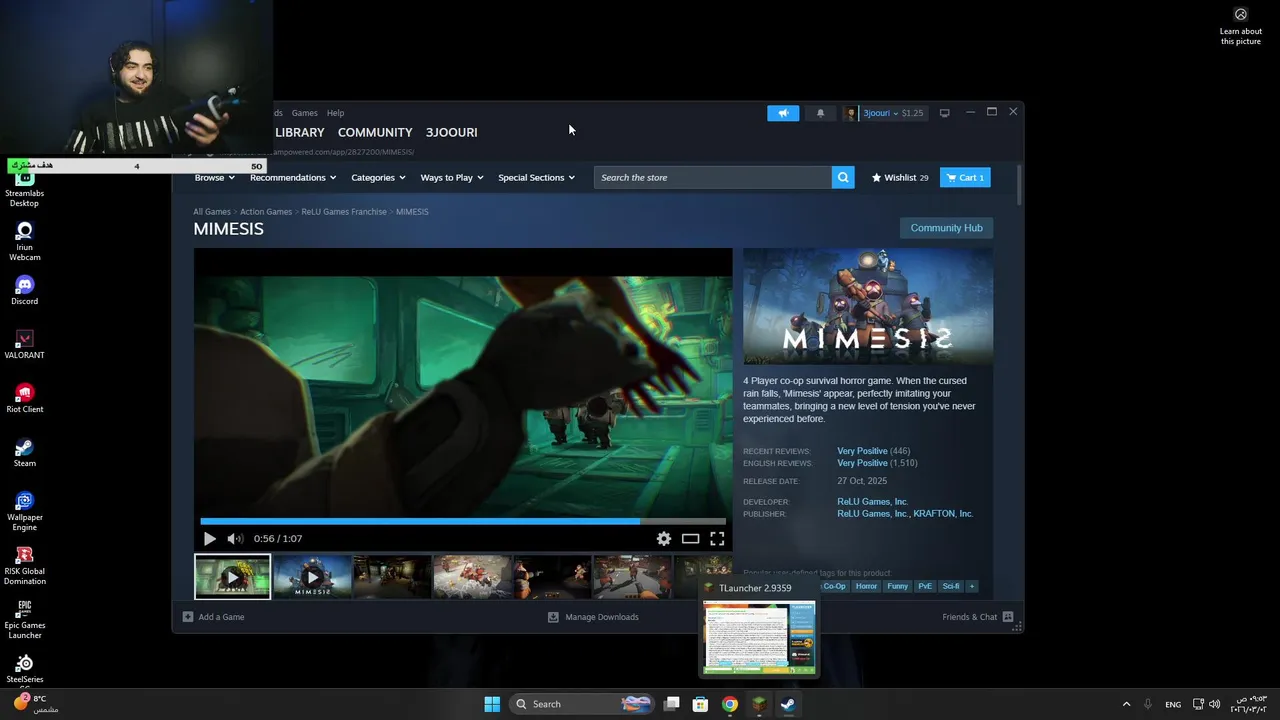Select the first trailer thumbnail
The image size is (1280, 720).
click(232, 577)
